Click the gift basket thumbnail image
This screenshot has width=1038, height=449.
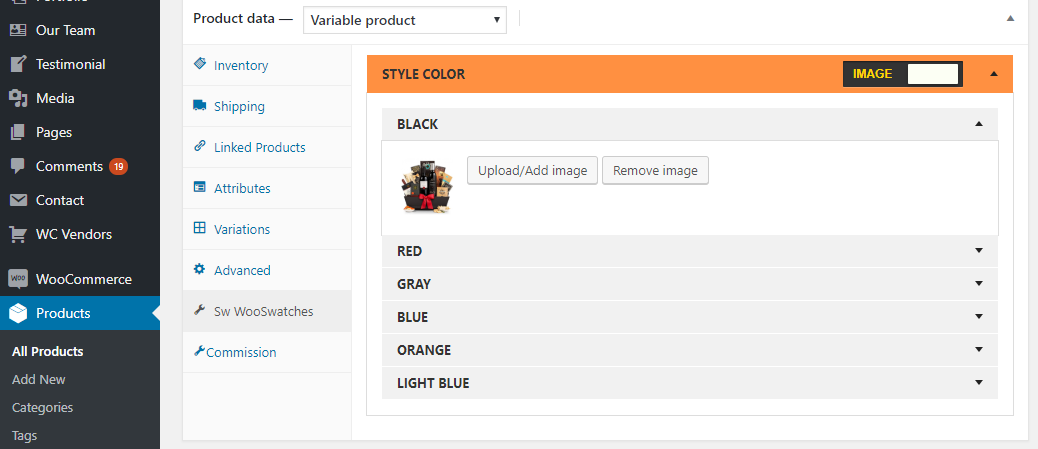(x=427, y=185)
